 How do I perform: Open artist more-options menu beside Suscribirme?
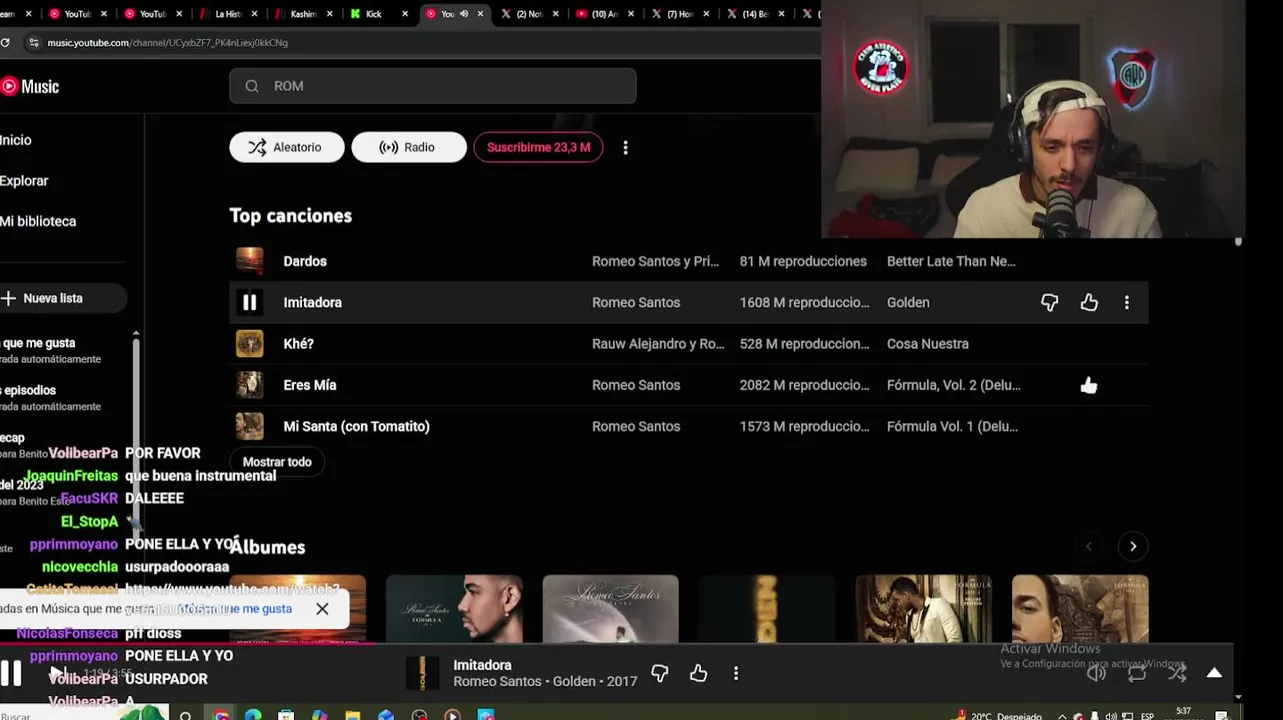(x=626, y=148)
